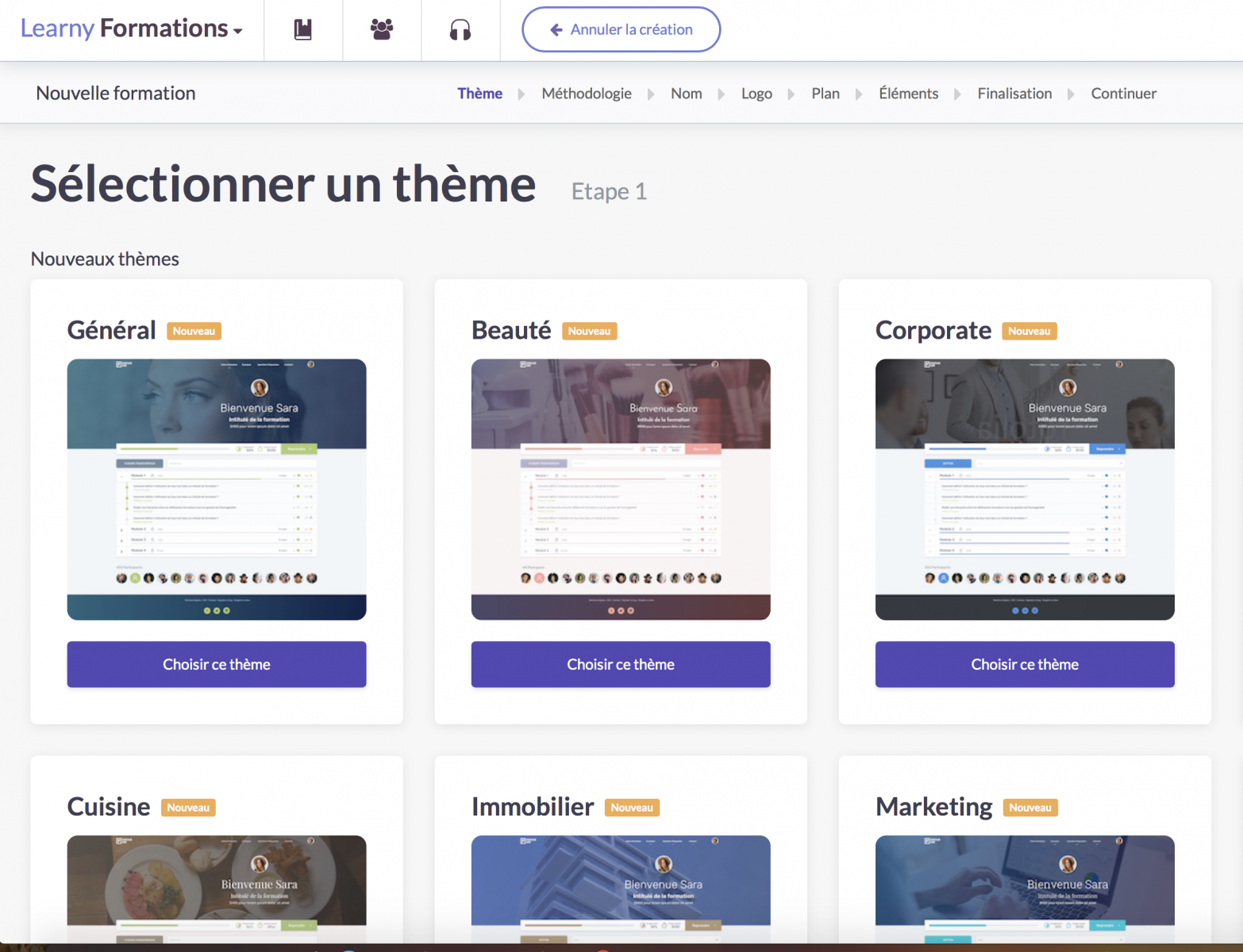Open the Immobilier theme preview thumbnail

(x=621, y=889)
